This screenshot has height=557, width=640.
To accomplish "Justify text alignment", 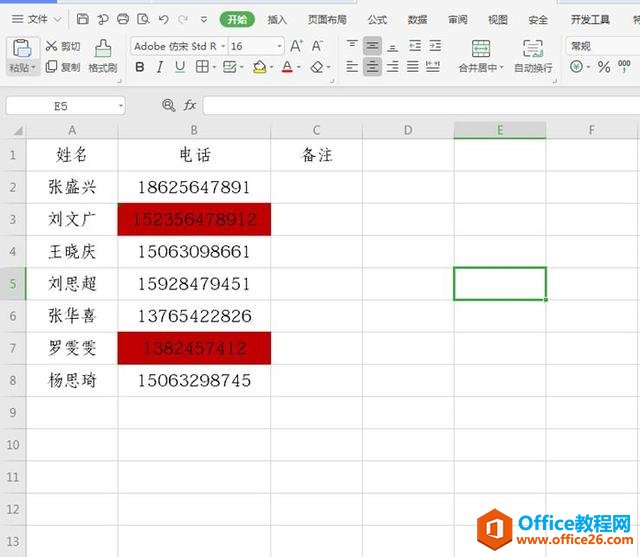I will [413, 67].
